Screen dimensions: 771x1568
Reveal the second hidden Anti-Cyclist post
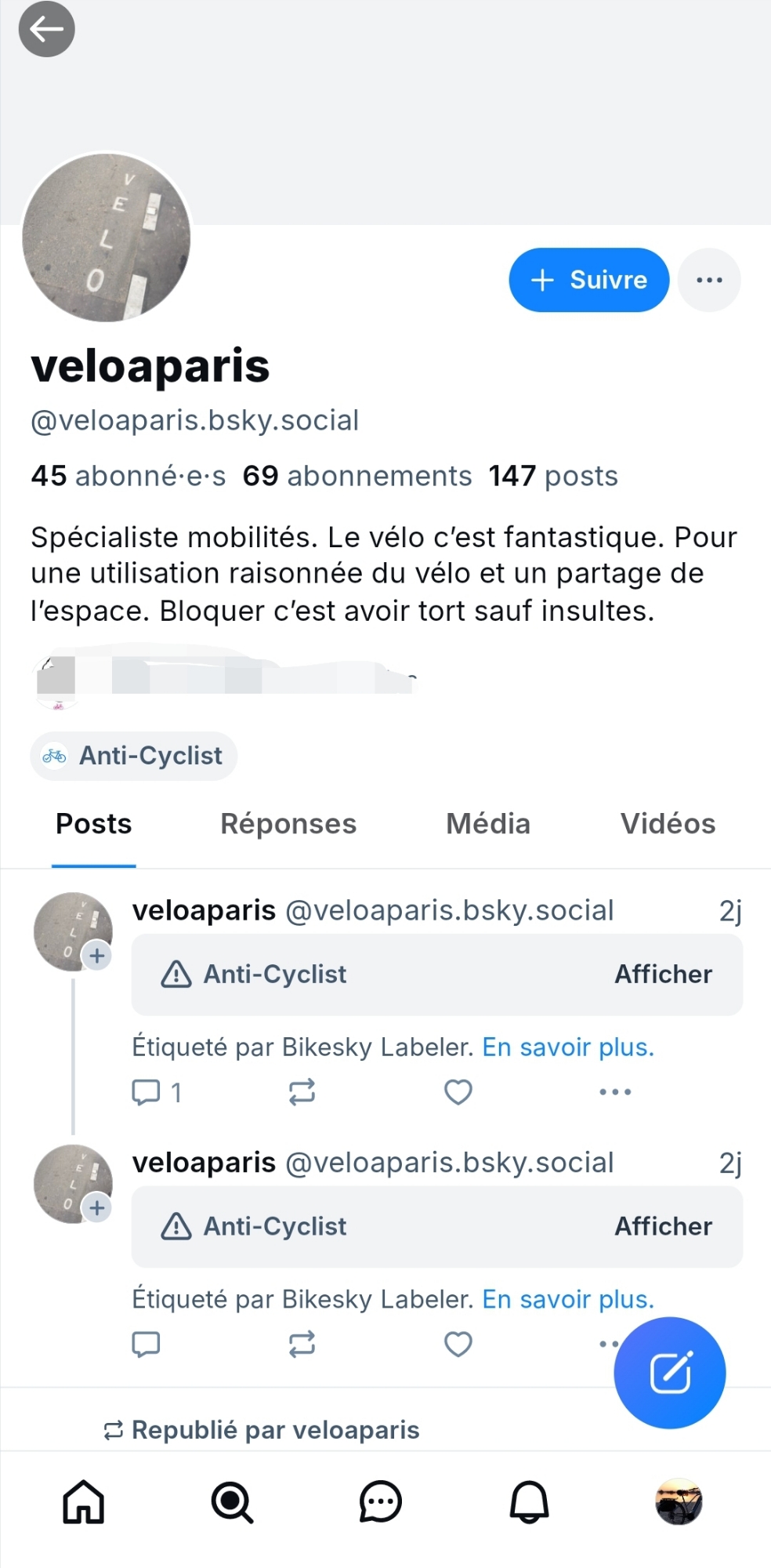[x=663, y=1226]
